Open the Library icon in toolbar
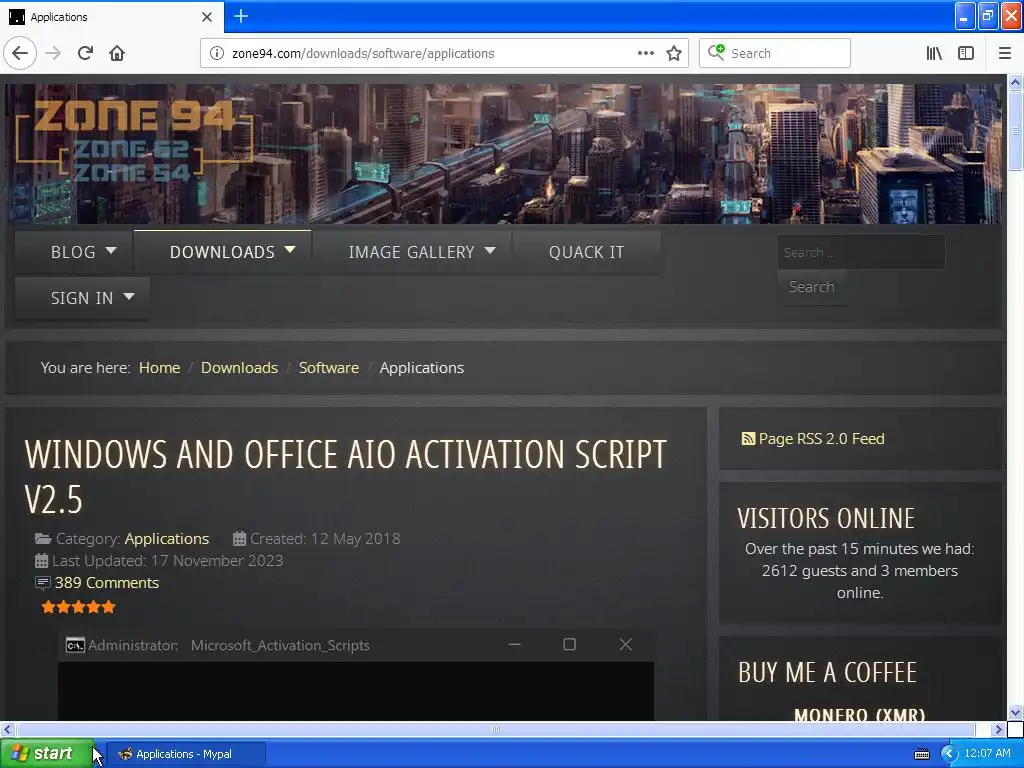 934,53
